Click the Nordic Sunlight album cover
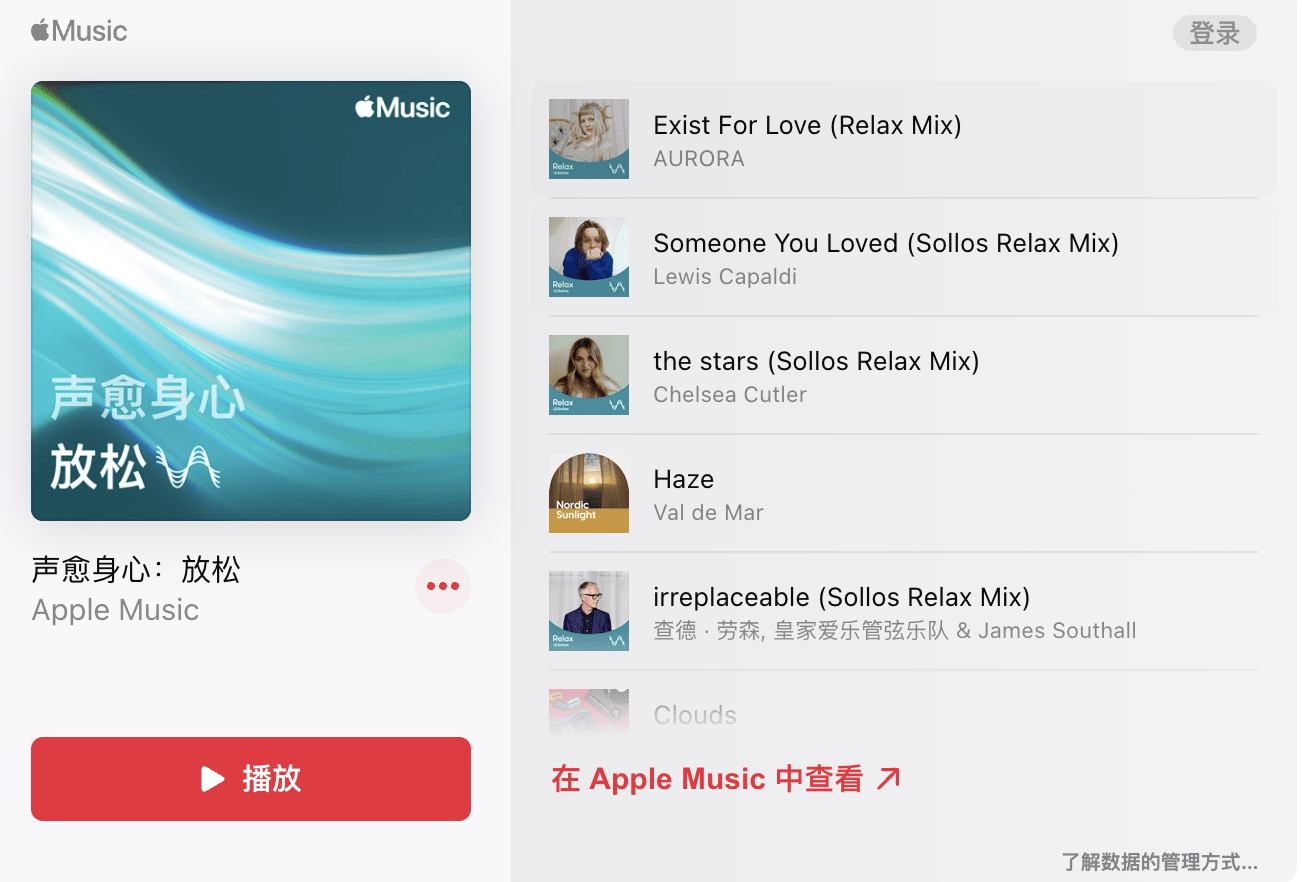 589,493
